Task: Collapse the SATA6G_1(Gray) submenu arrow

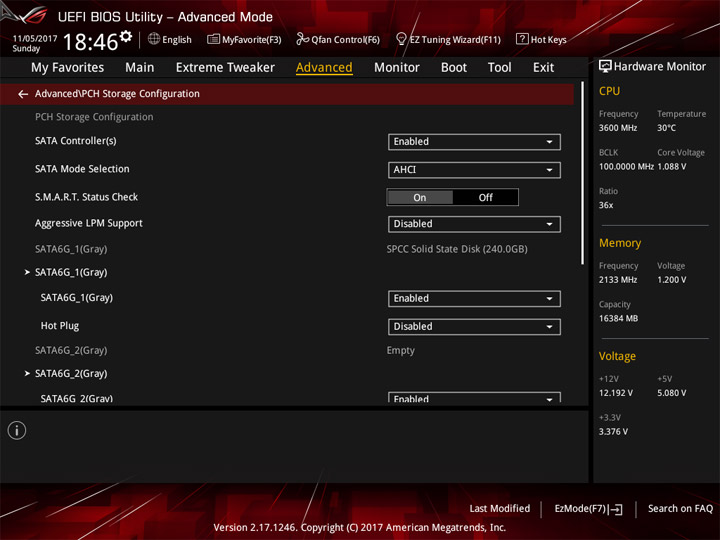Action: pyautogui.click(x=27, y=272)
